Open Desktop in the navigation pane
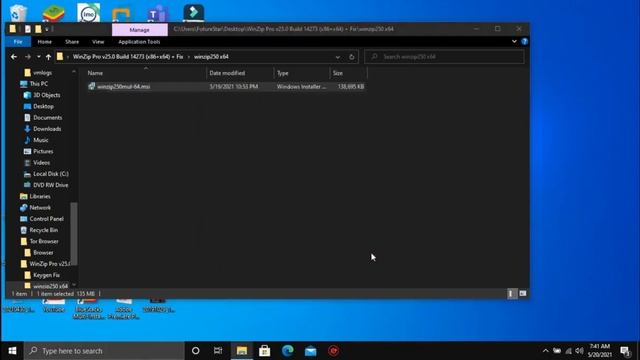Screen dimensions: 640x360 (43, 106)
